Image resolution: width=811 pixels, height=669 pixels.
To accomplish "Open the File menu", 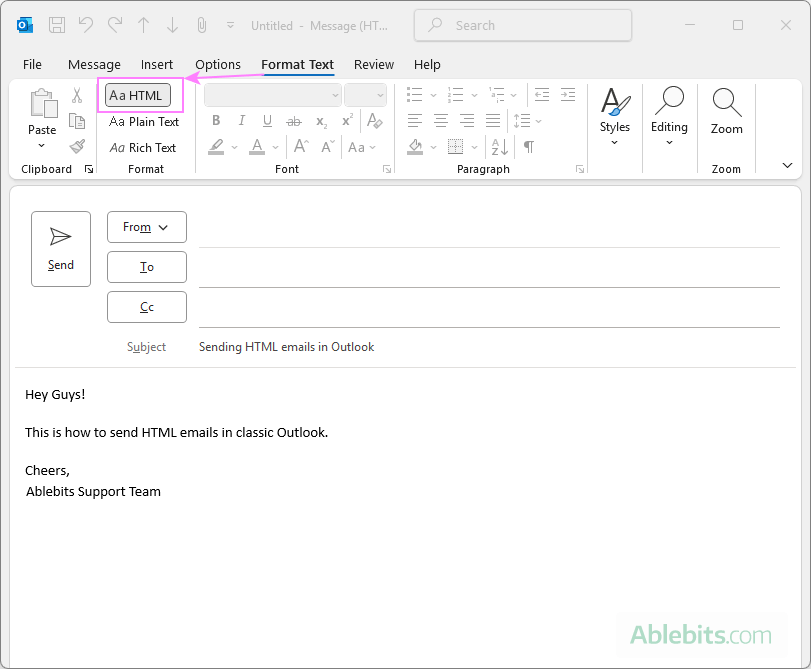I will (32, 64).
